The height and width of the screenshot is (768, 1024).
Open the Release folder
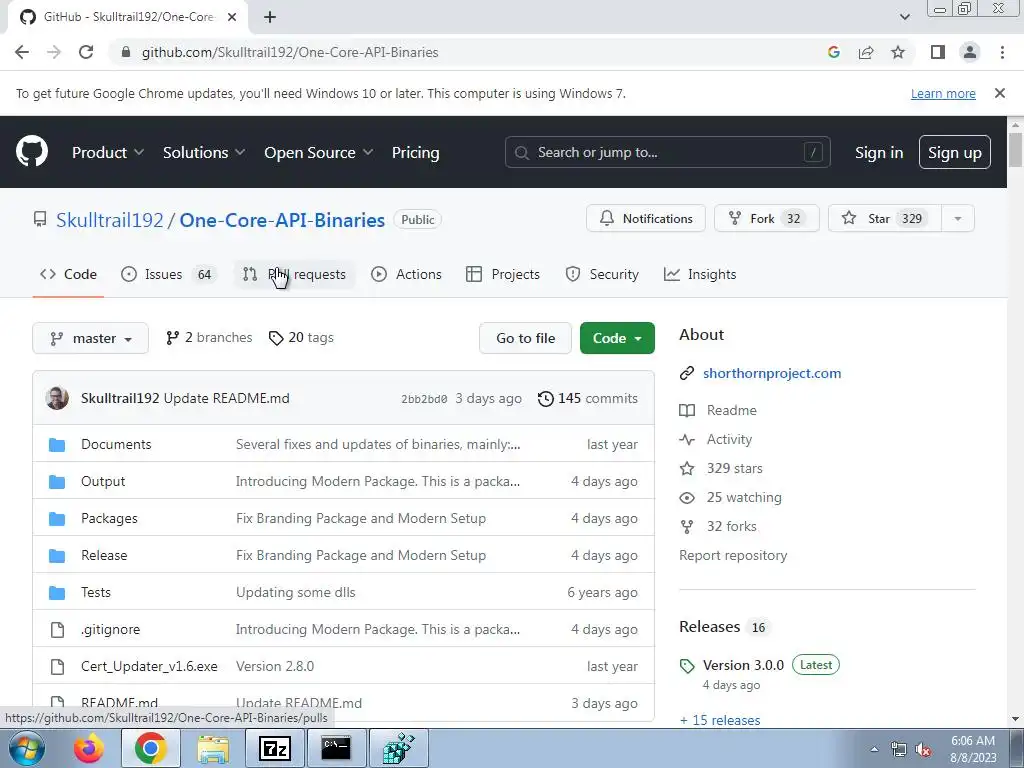[x=104, y=555]
